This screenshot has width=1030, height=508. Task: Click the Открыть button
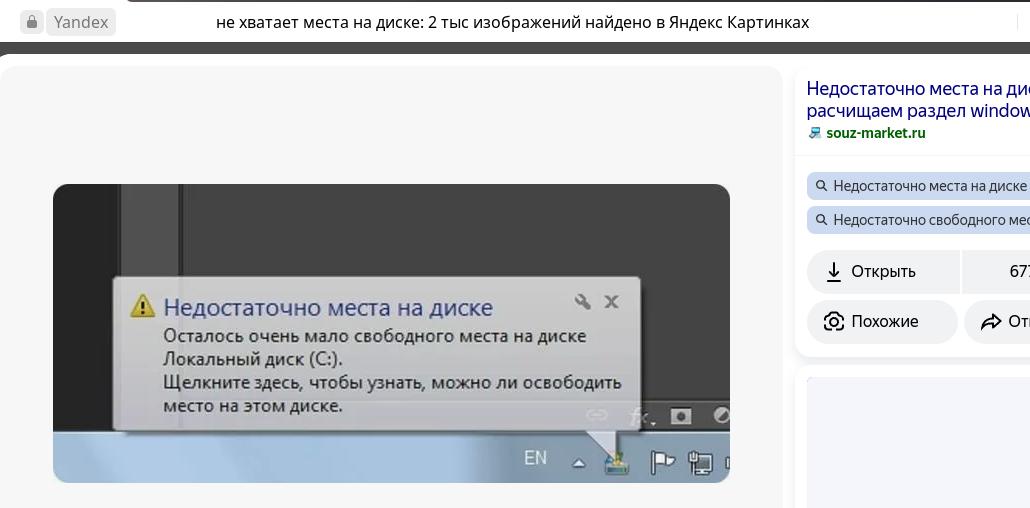[x=883, y=271]
